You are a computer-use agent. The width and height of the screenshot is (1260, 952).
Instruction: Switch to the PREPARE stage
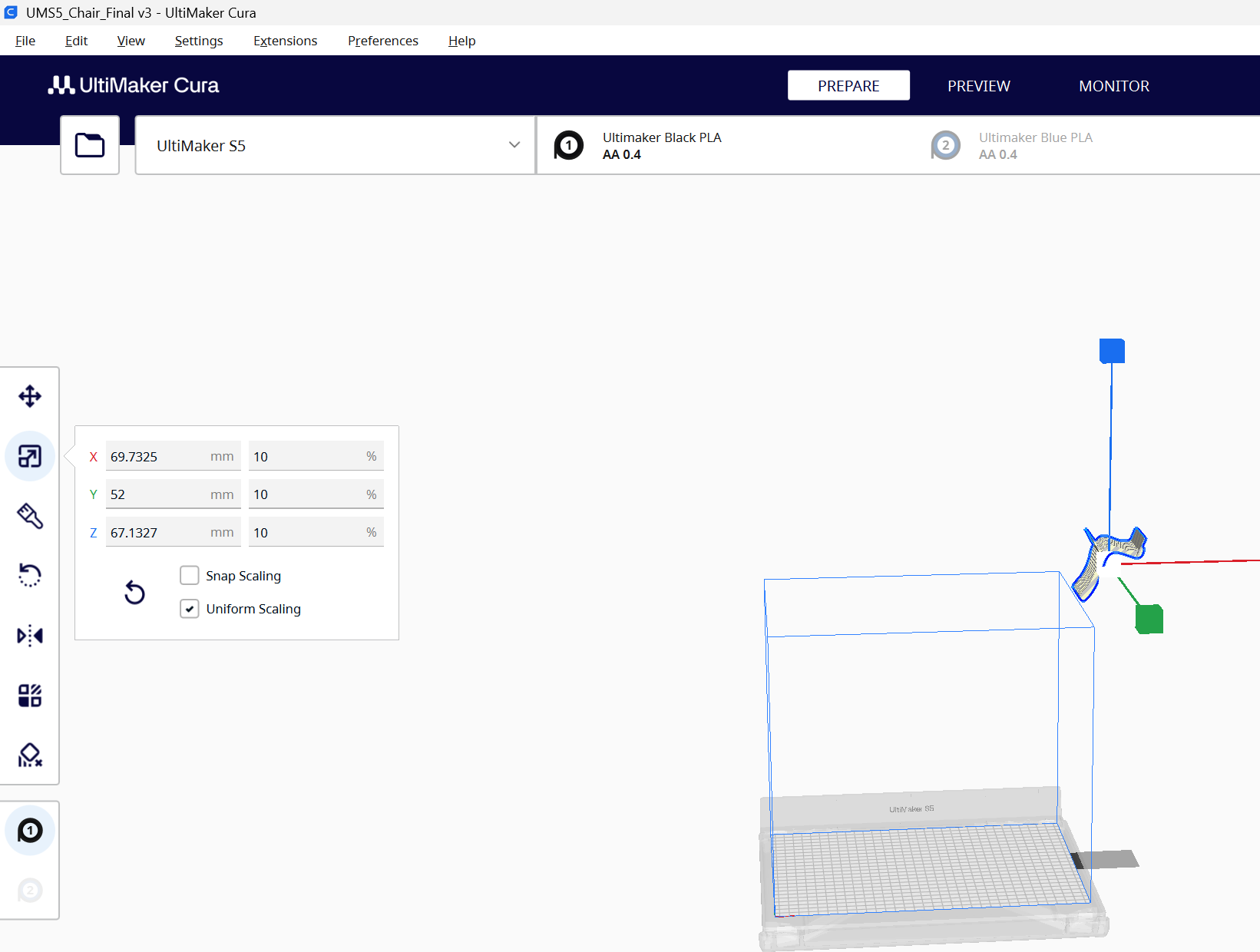(x=848, y=85)
